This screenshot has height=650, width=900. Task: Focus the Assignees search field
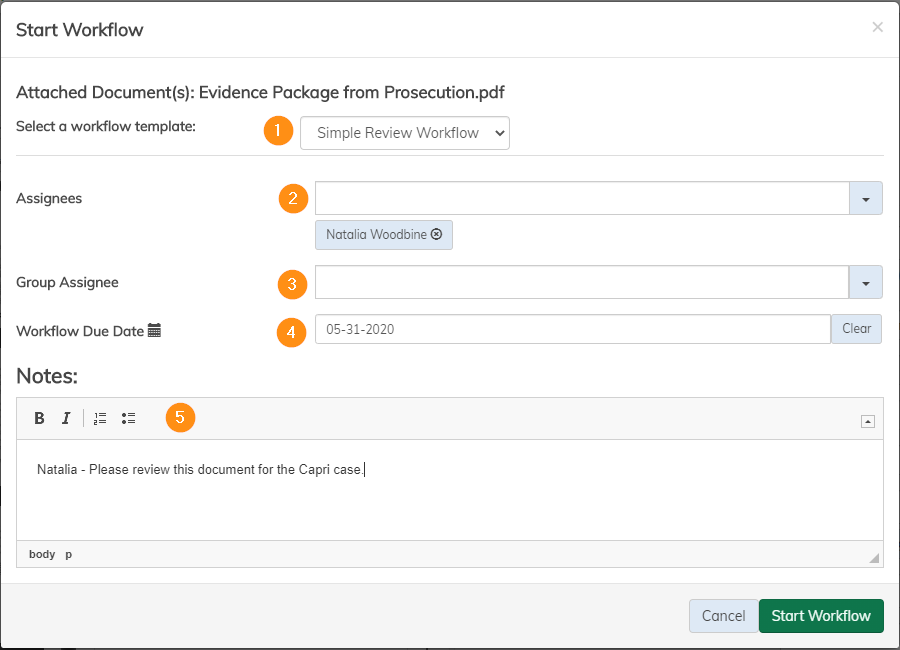tap(581, 199)
